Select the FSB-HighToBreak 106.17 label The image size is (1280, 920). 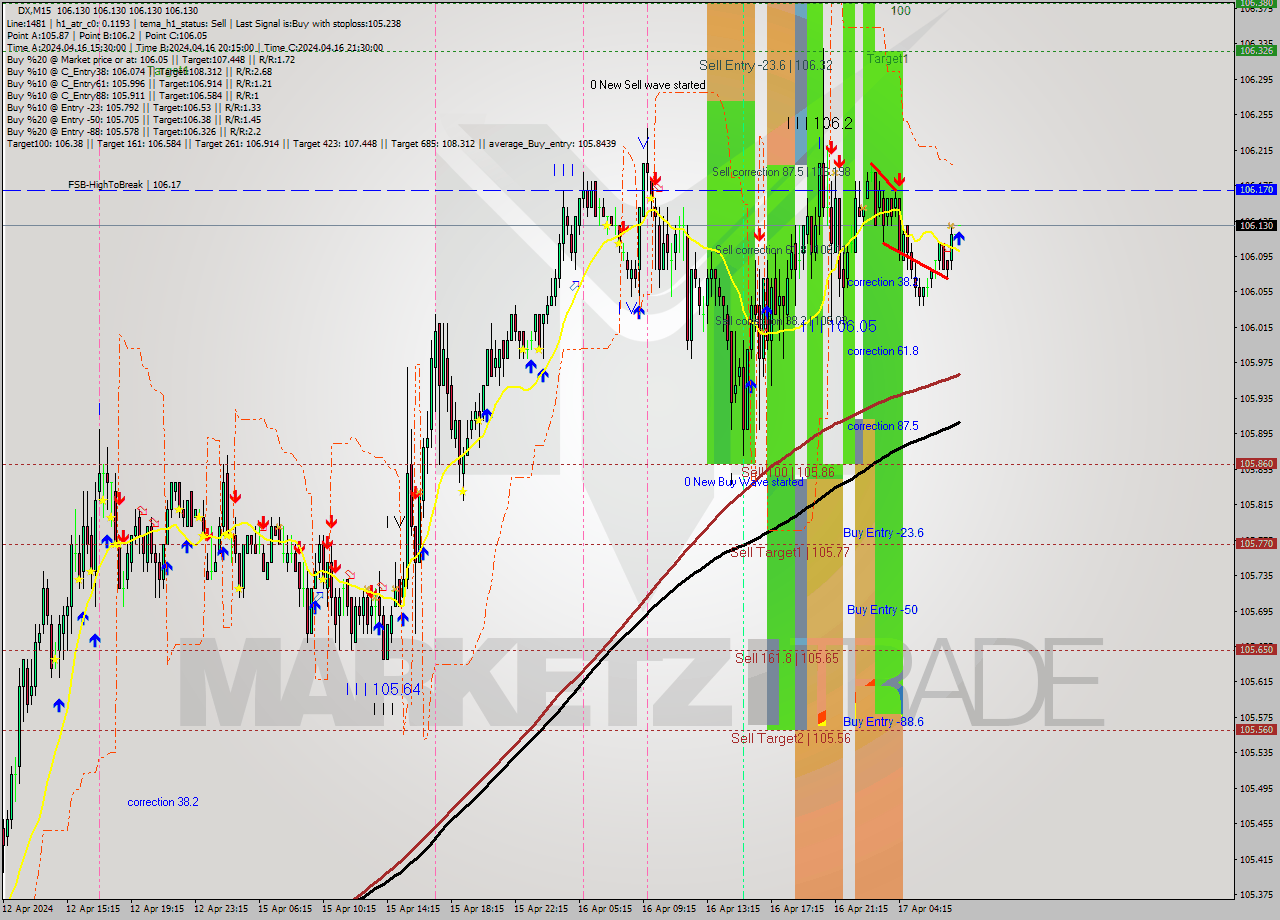click(x=124, y=185)
